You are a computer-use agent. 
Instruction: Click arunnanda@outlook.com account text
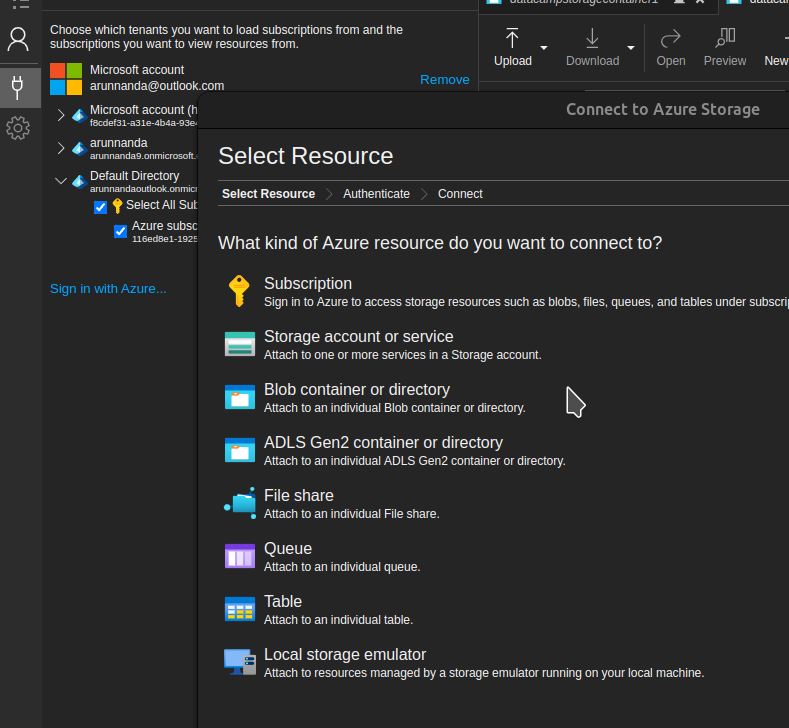coord(157,86)
